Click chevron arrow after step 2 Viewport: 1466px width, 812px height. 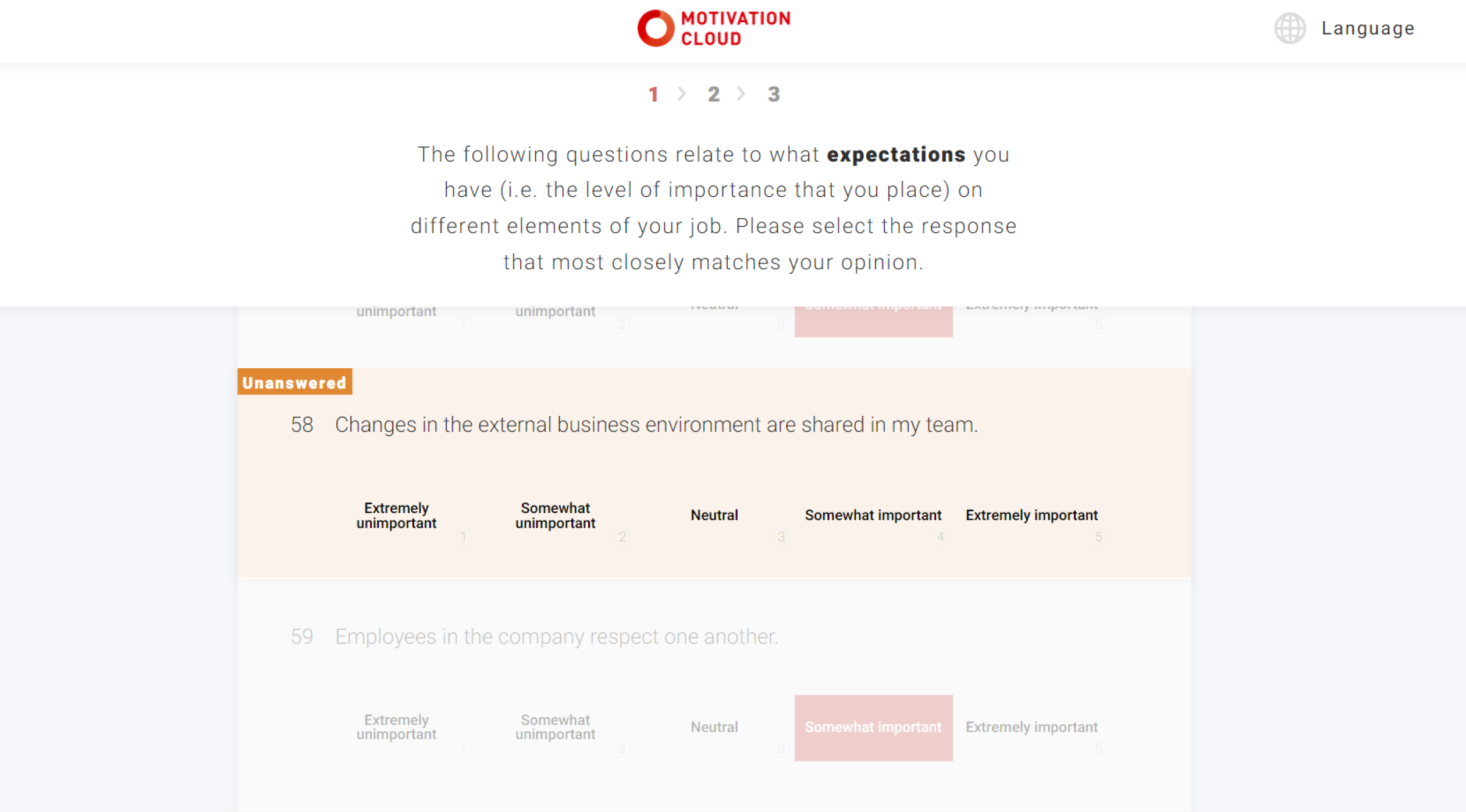coord(741,94)
